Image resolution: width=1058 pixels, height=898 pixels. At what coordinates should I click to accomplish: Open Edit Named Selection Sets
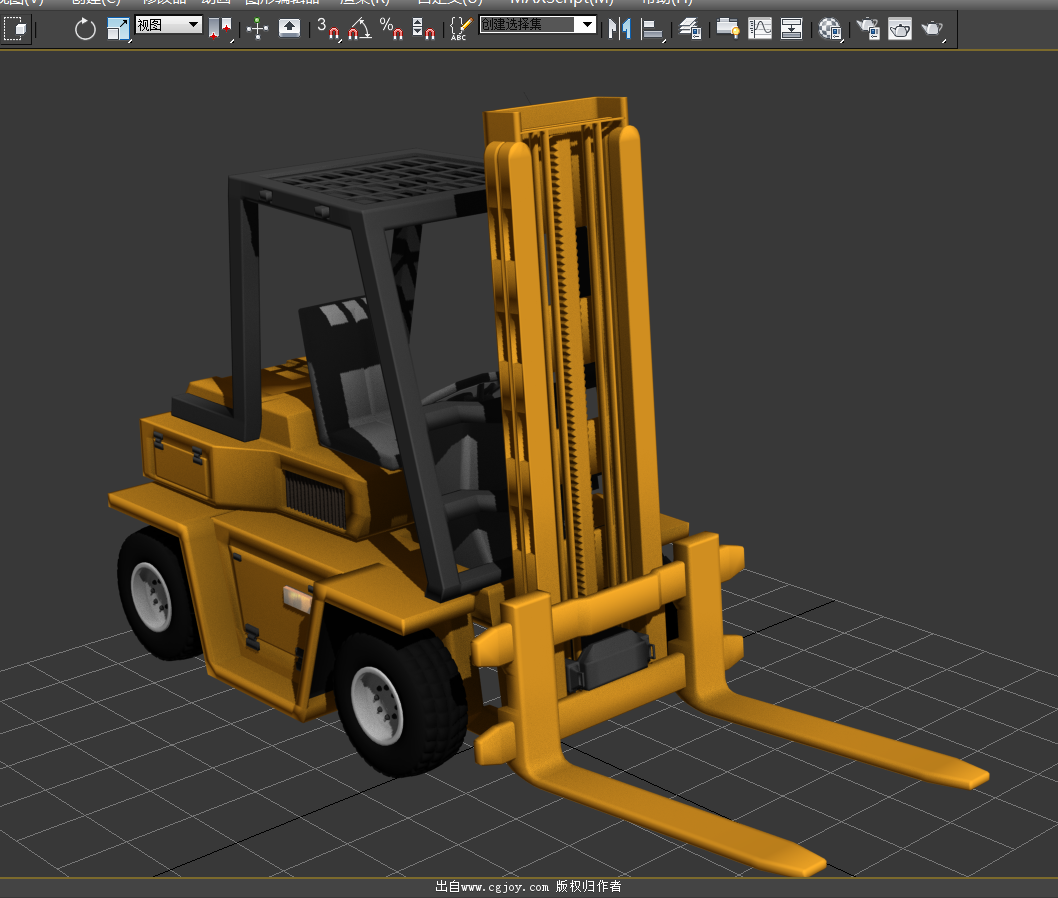459,28
